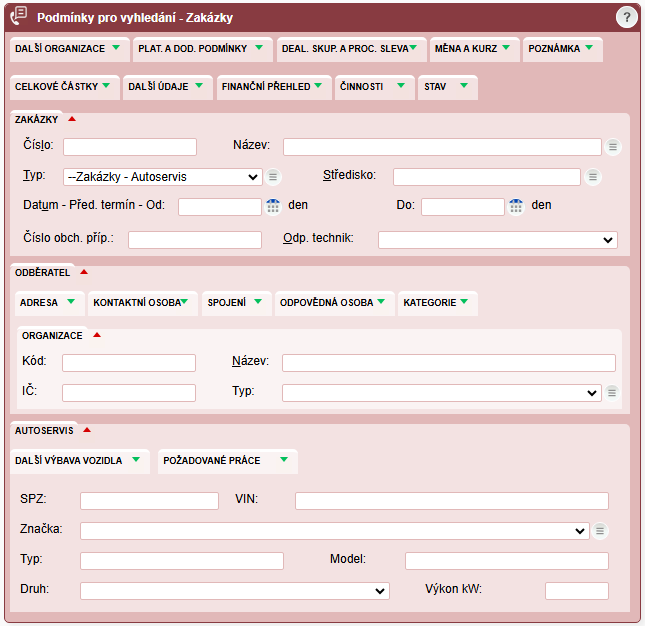Open the list icon next to Středisko field
The height and width of the screenshot is (626, 645).
click(593, 177)
